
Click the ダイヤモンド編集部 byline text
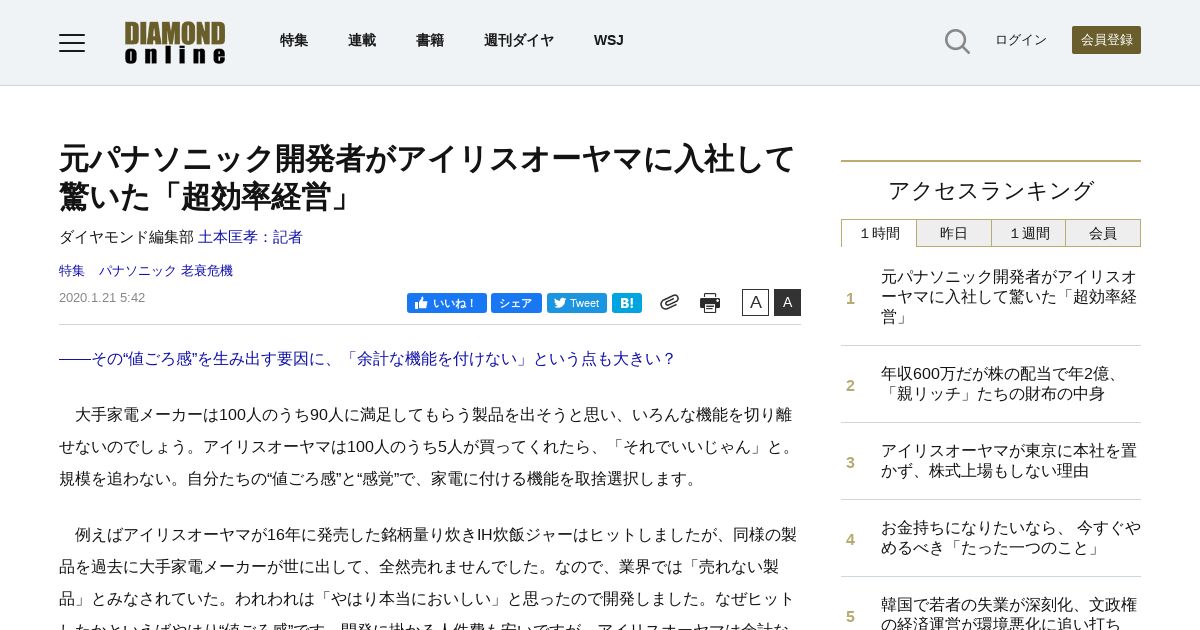pos(126,237)
